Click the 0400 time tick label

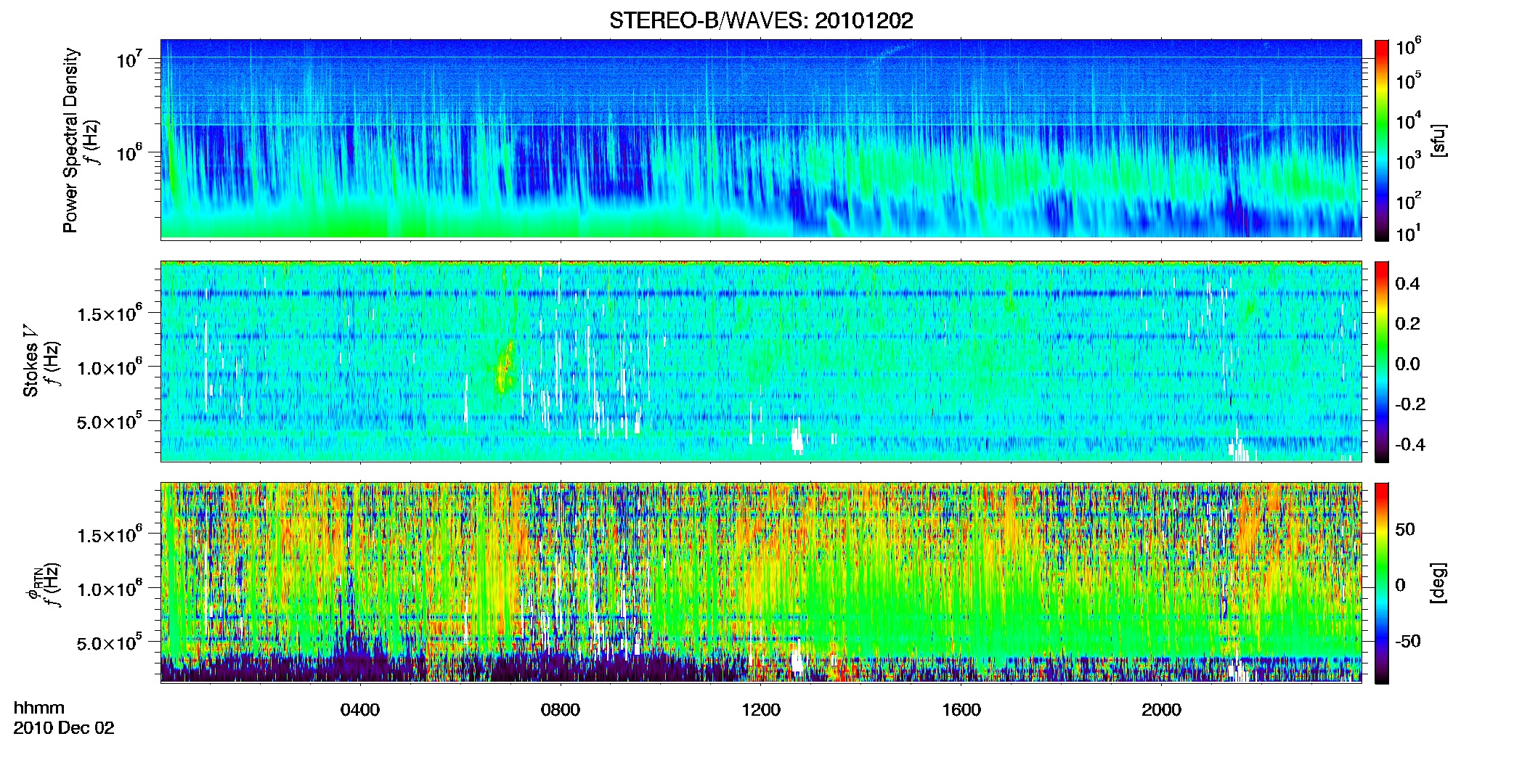click(x=360, y=710)
